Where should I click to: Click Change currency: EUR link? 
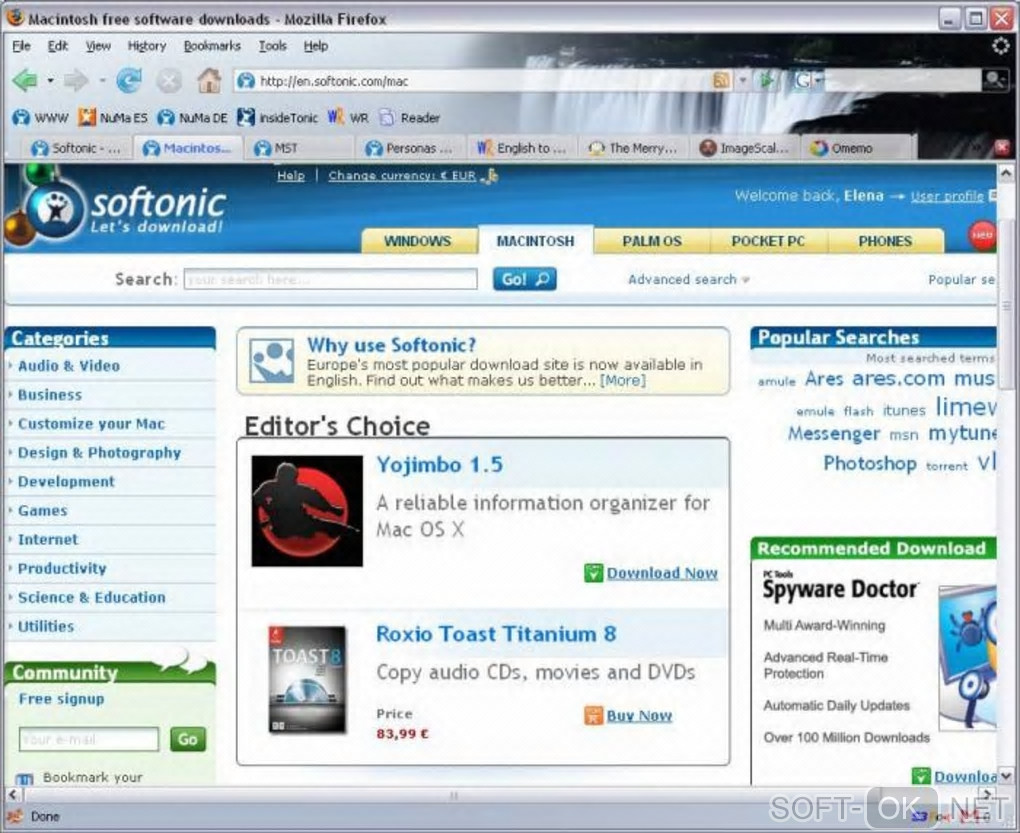click(x=402, y=176)
